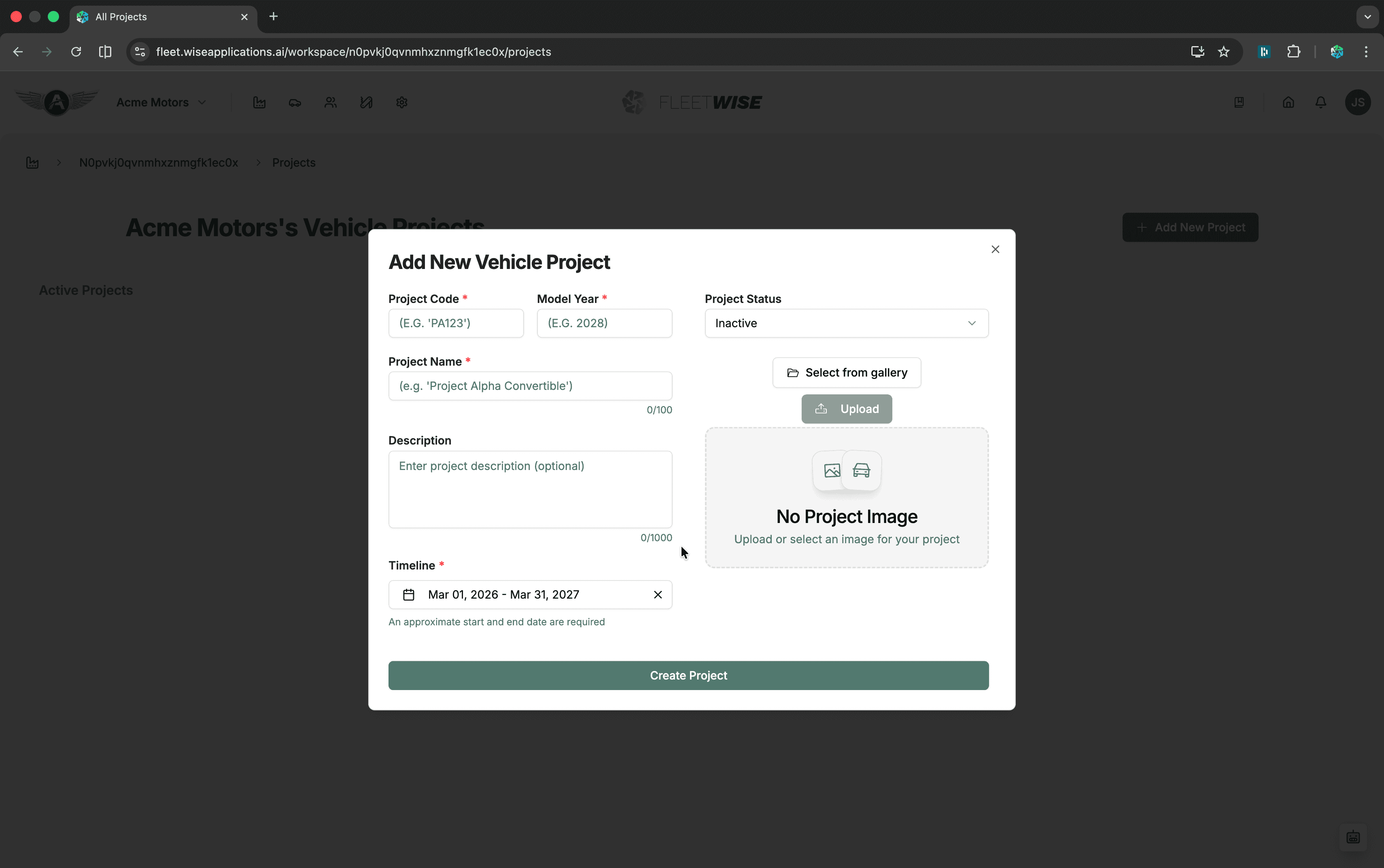The height and width of the screenshot is (868, 1384).
Task: Click the Acme Motors winged logo
Action: tap(57, 102)
